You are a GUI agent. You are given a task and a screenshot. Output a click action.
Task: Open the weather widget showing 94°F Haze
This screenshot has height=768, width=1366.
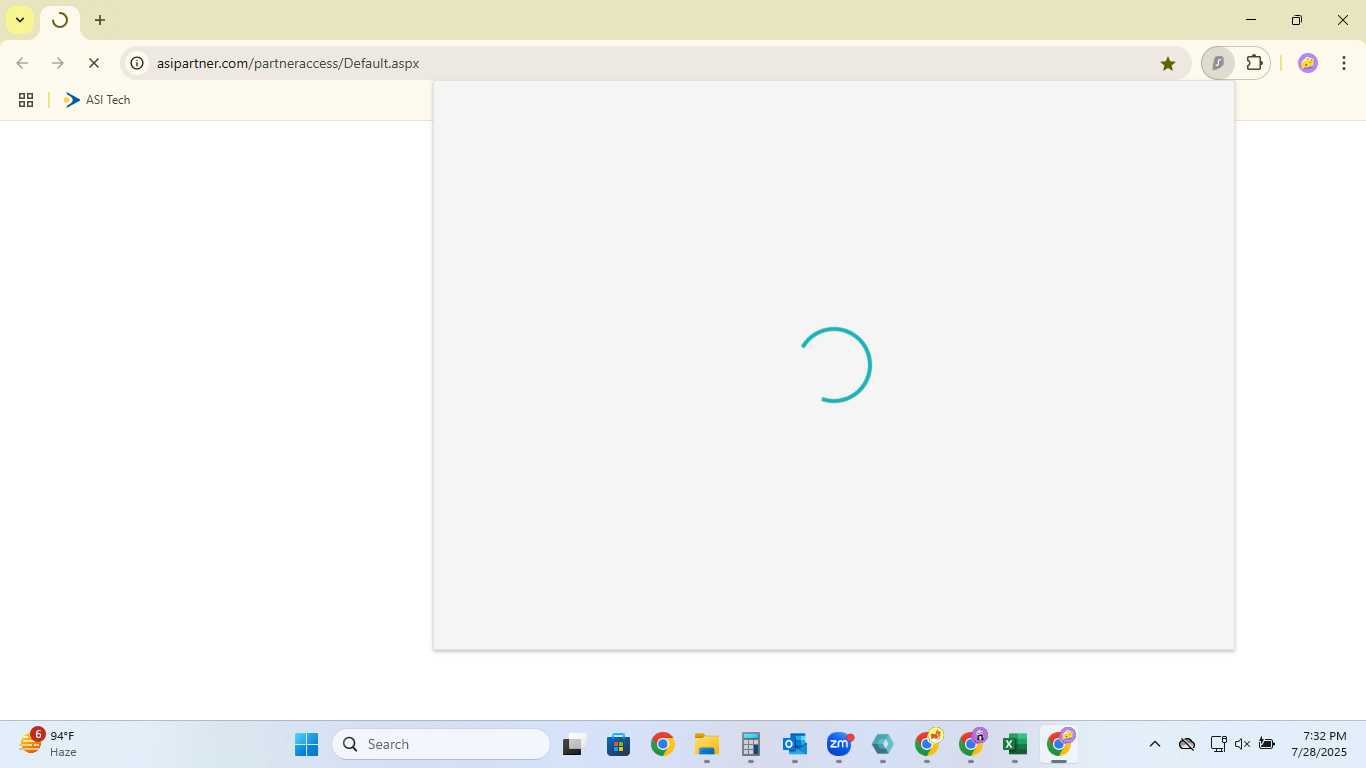tap(48, 743)
